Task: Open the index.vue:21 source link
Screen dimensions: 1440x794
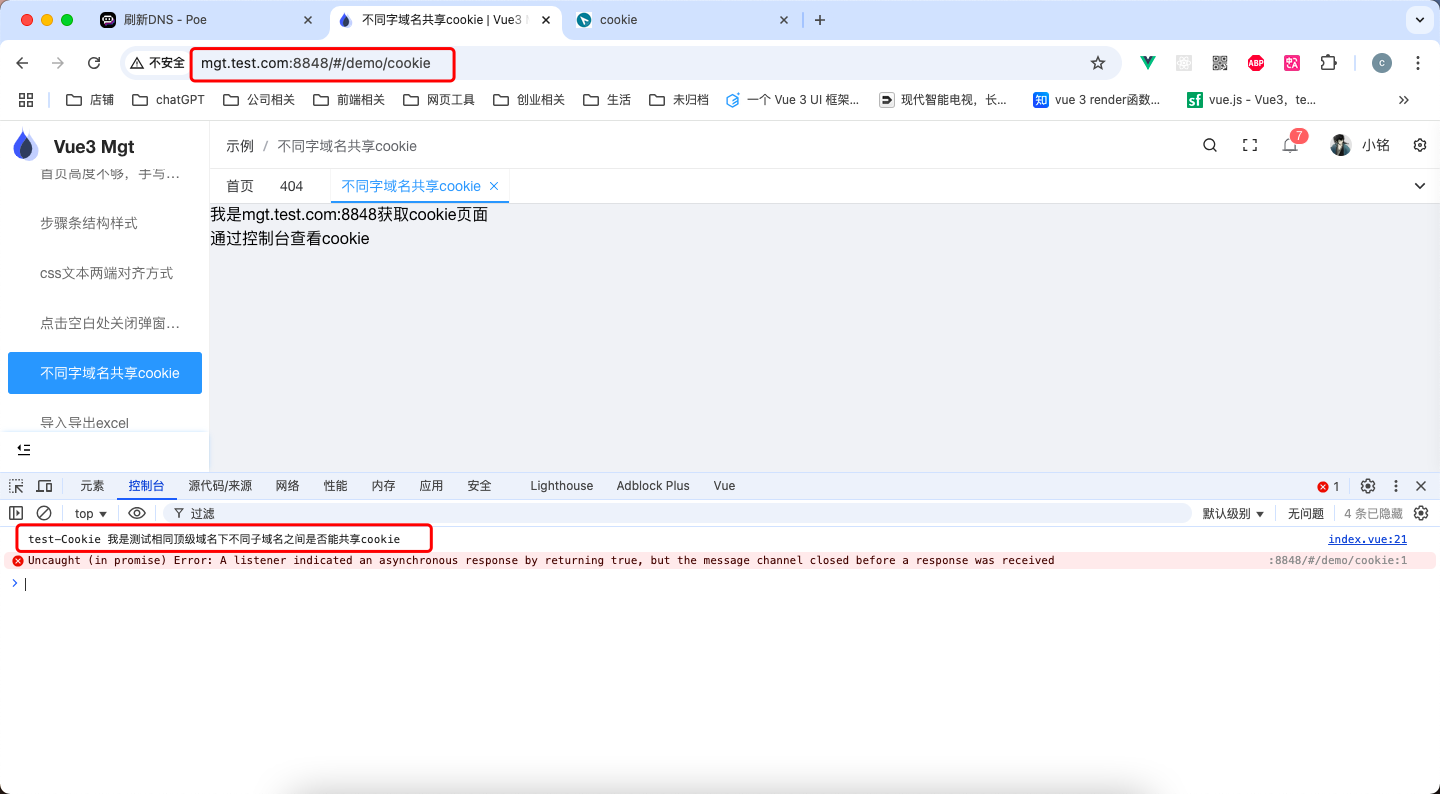Action: point(1367,539)
